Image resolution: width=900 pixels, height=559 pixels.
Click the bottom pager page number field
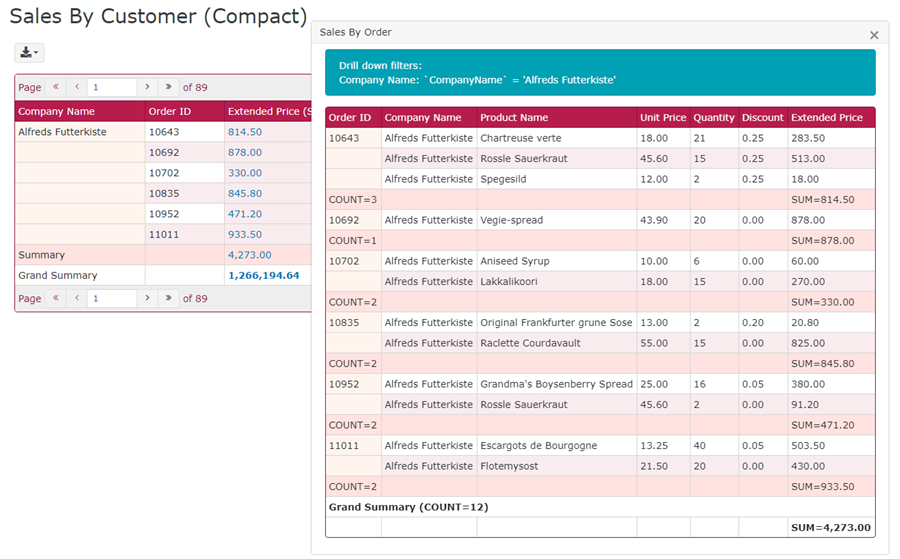tap(111, 298)
